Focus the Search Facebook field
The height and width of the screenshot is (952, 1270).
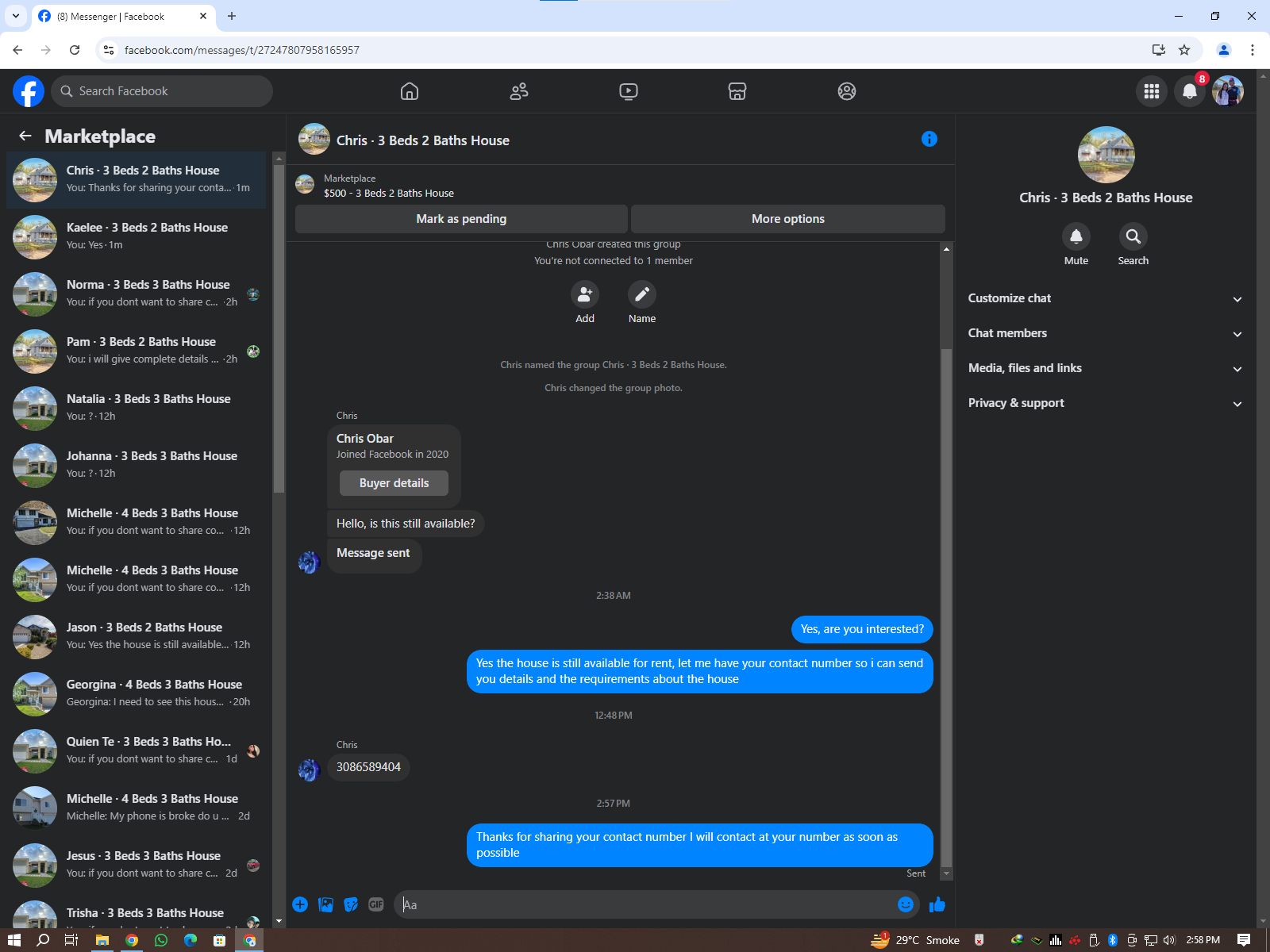(162, 91)
